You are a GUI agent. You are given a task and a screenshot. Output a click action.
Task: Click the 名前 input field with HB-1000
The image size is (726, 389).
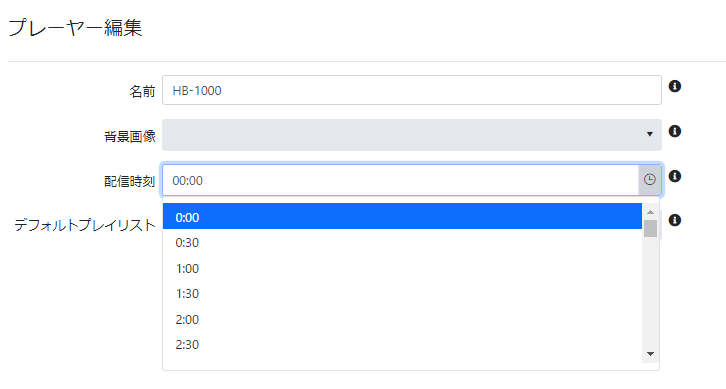tap(412, 90)
